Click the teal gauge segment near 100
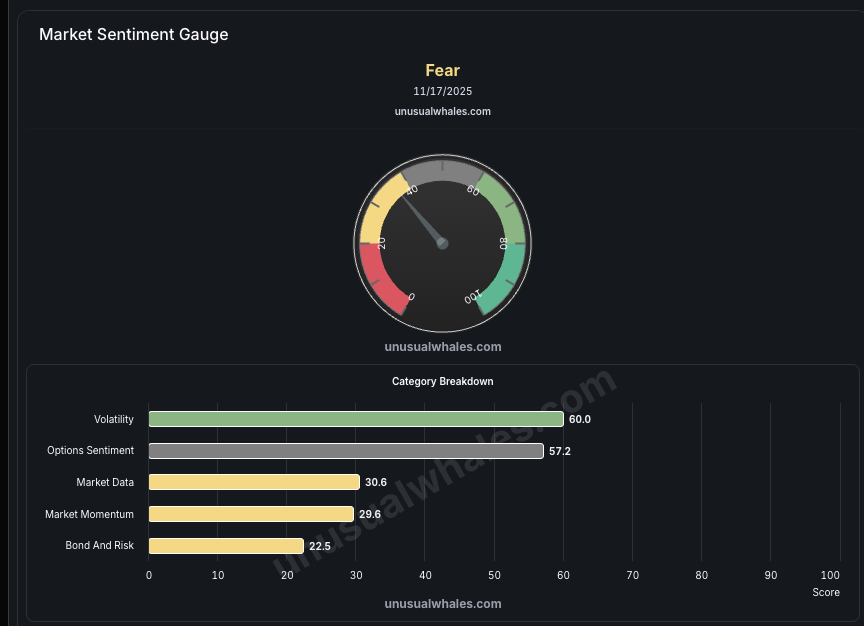 tap(506, 277)
